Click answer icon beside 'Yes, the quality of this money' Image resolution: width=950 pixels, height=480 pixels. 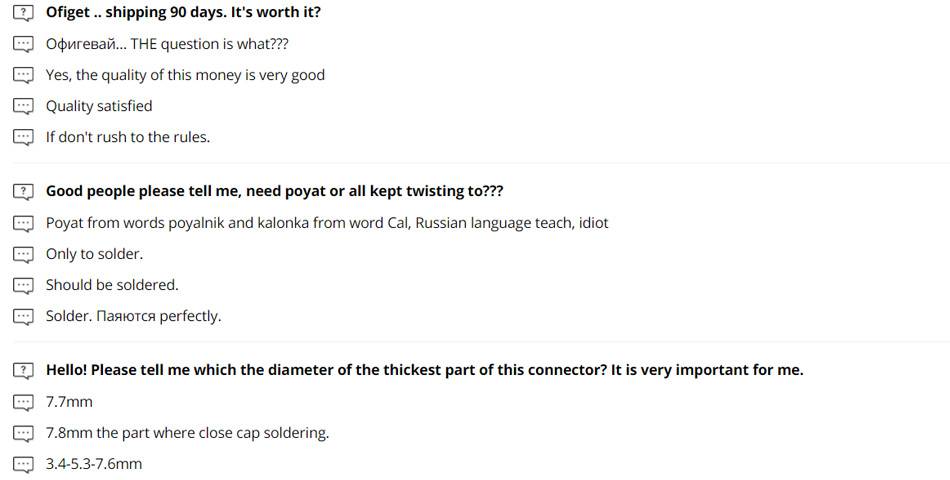pyautogui.click(x=23, y=75)
